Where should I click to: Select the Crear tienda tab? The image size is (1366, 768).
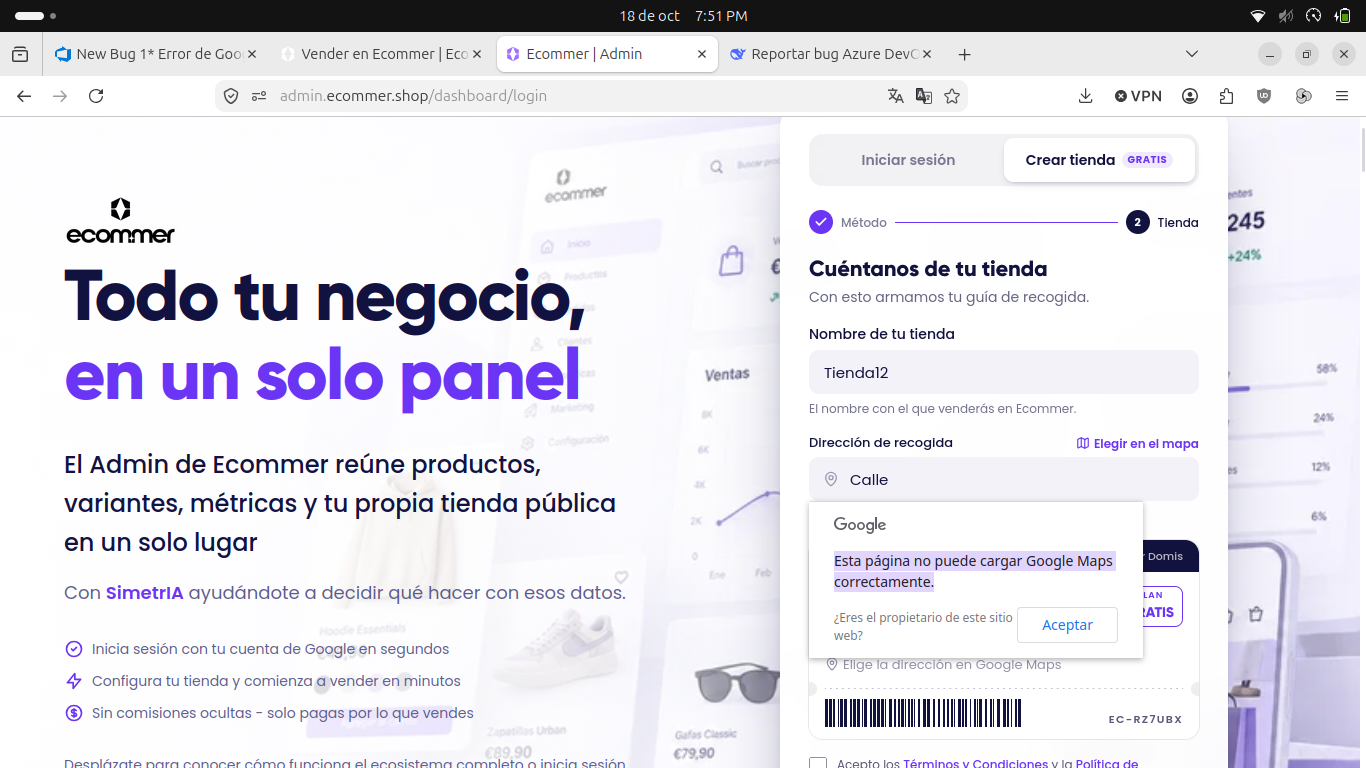pos(1099,160)
